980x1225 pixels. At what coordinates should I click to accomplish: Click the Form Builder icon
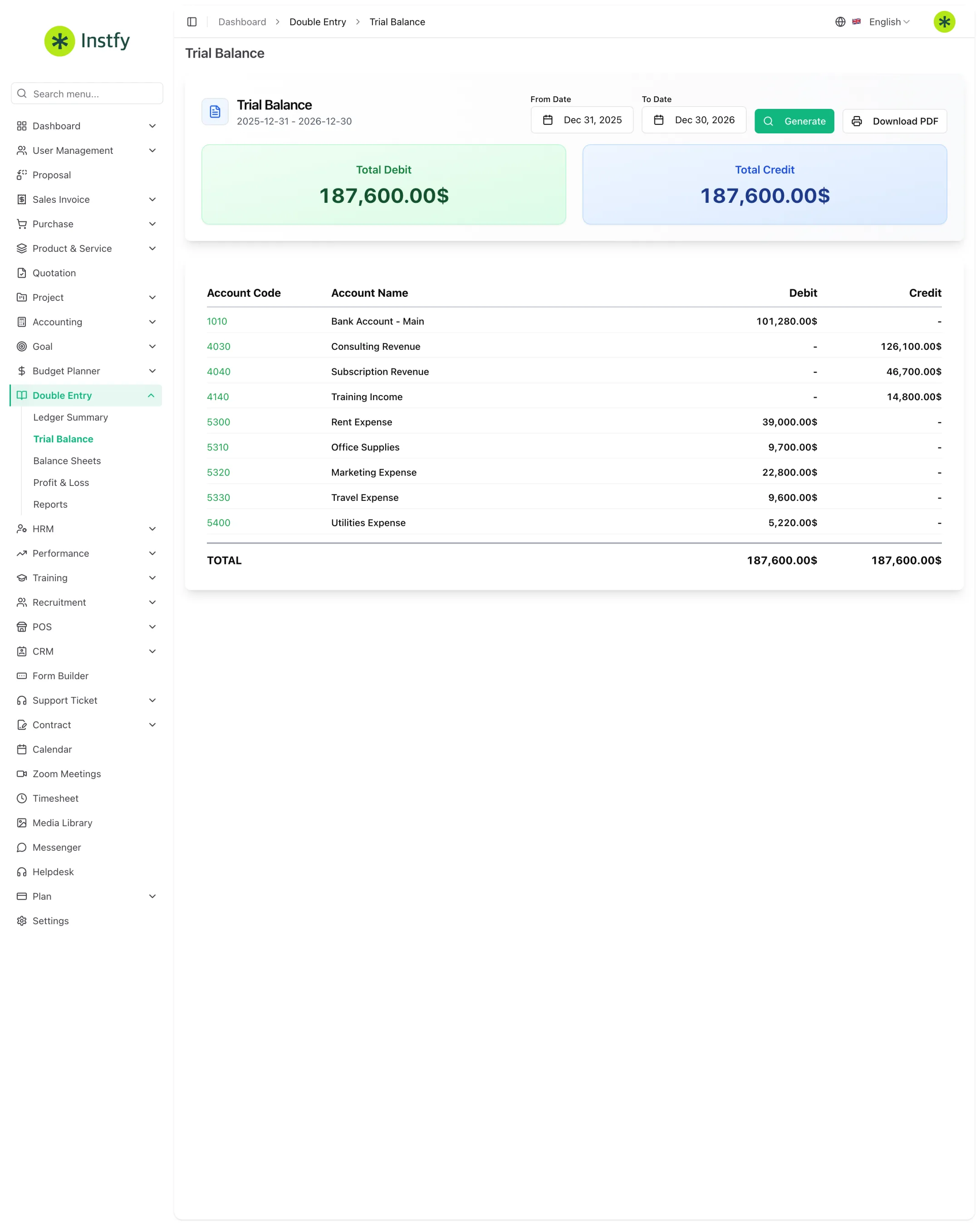(x=22, y=676)
